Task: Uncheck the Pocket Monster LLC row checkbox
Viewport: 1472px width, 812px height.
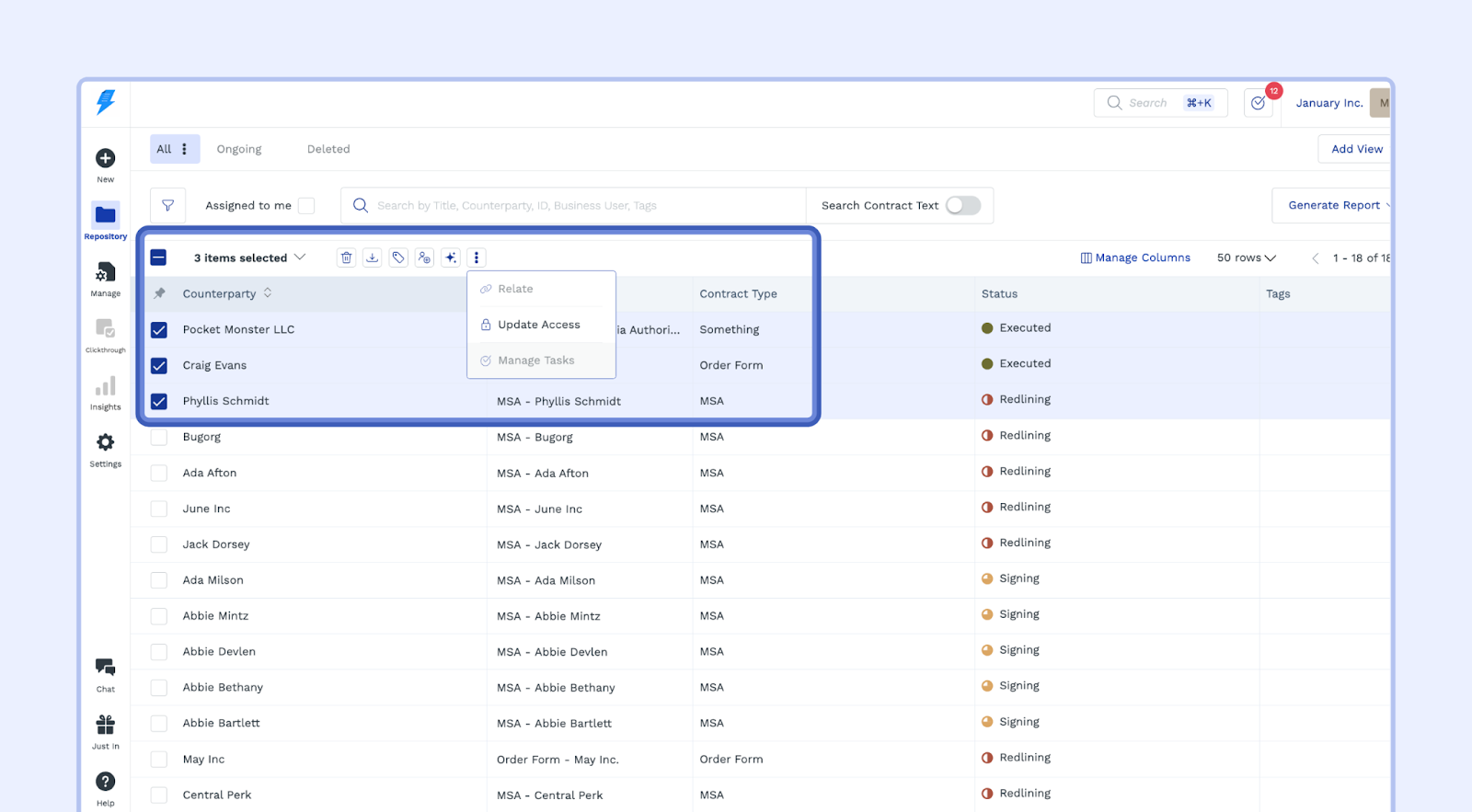Action: tap(159, 330)
